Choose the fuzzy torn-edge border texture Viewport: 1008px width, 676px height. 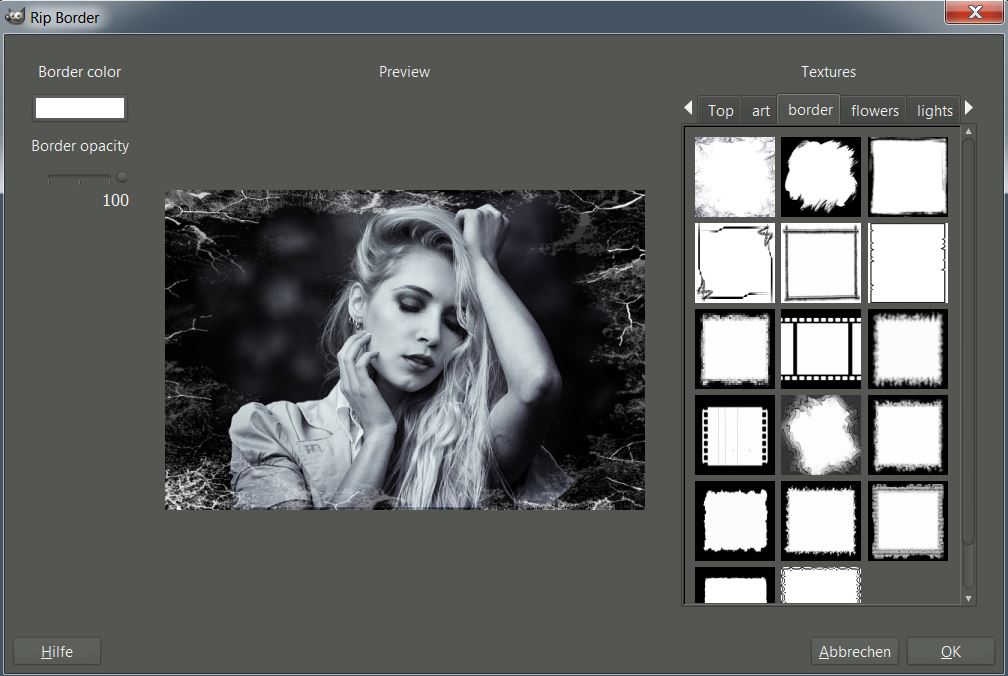point(908,349)
